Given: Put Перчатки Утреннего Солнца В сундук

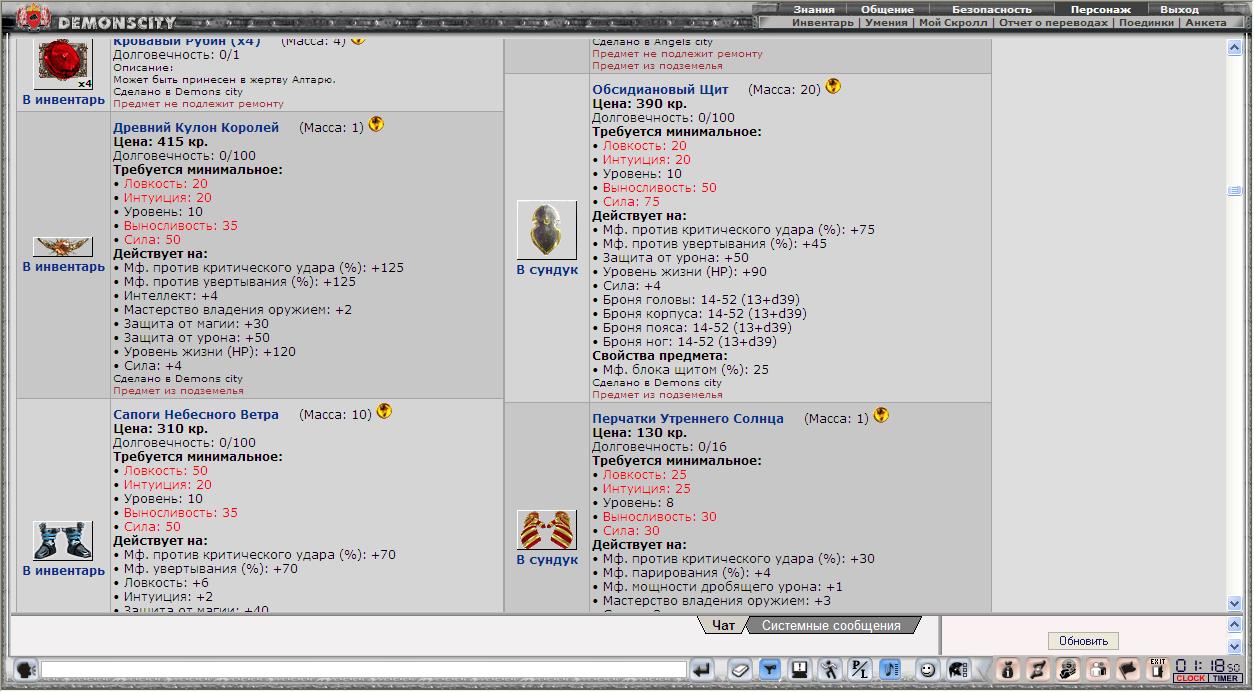Looking at the screenshot, I should click(547, 560).
